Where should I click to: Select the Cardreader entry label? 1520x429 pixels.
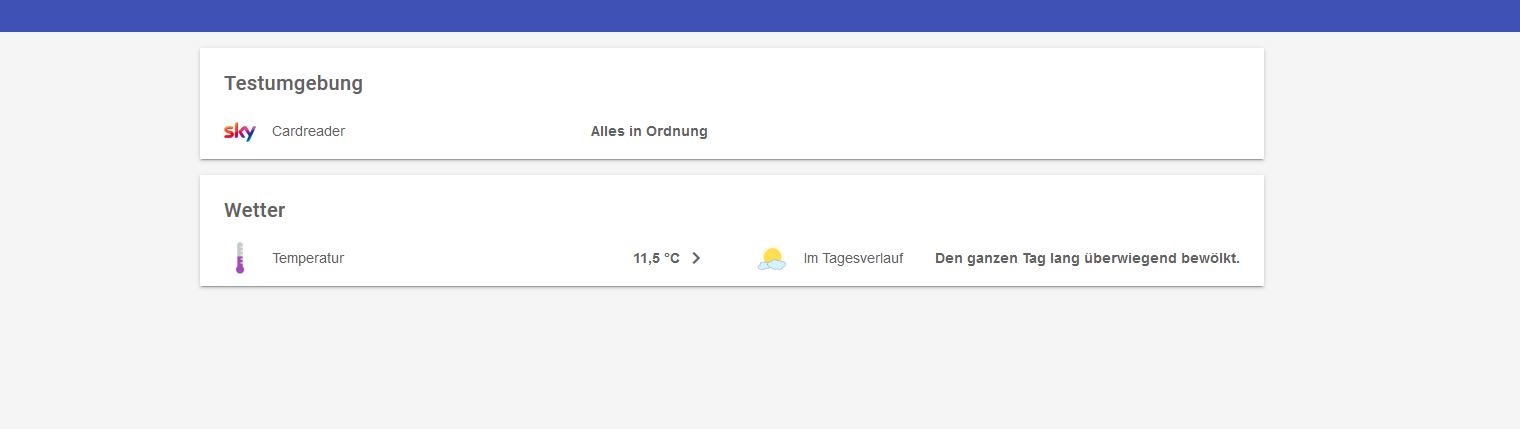[308, 131]
